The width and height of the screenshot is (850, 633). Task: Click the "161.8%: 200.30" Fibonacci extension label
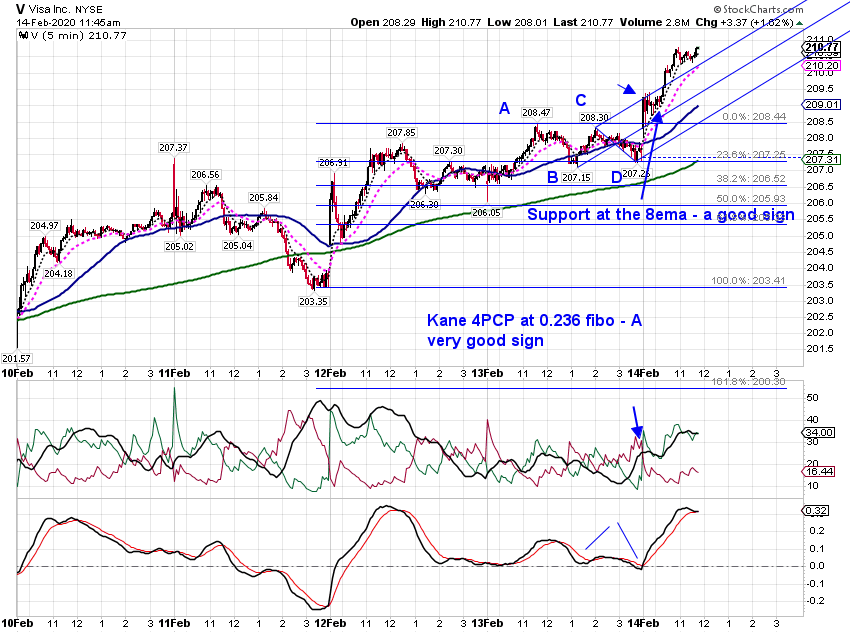(749, 382)
